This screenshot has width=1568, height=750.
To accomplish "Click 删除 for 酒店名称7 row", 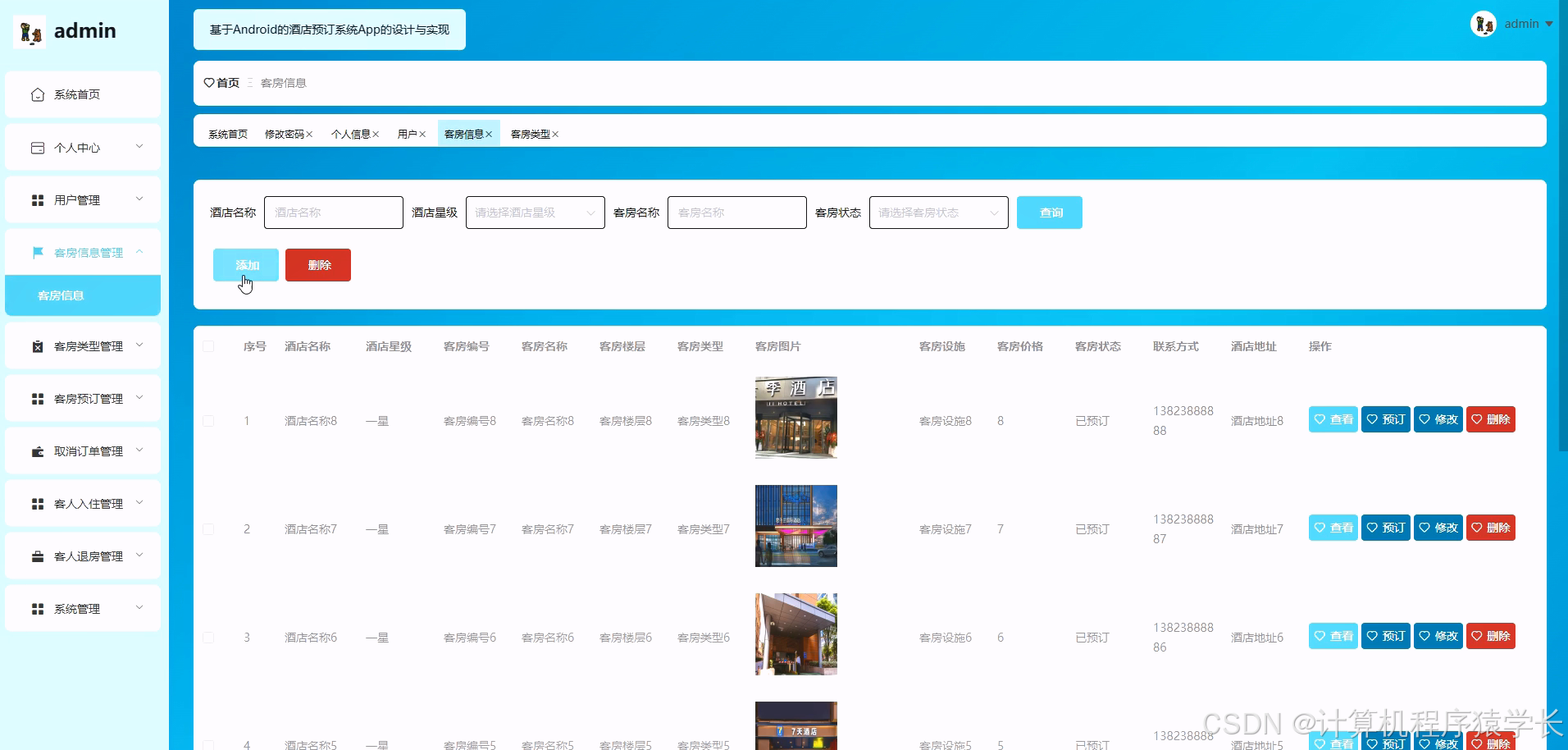I will click(1491, 528).
